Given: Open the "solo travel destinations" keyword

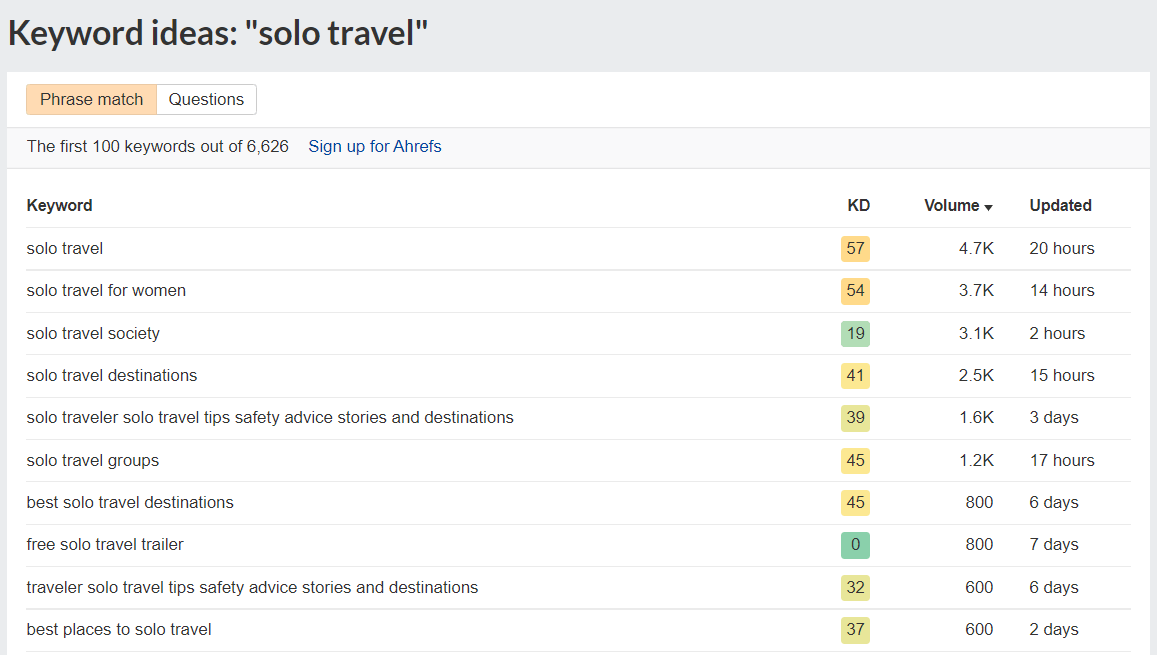Looking at the screenshot, I should pos(112,375).
